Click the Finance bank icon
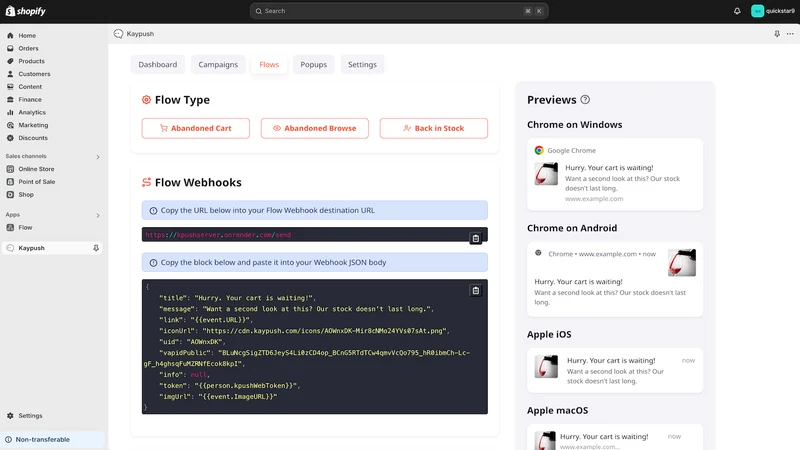 click(10, 99)
